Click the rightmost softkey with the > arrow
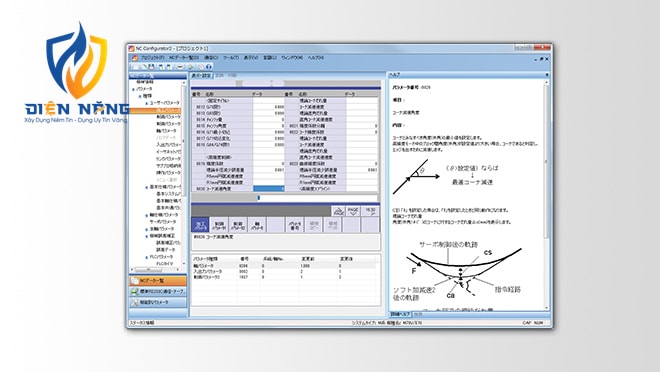 point(370,211)
